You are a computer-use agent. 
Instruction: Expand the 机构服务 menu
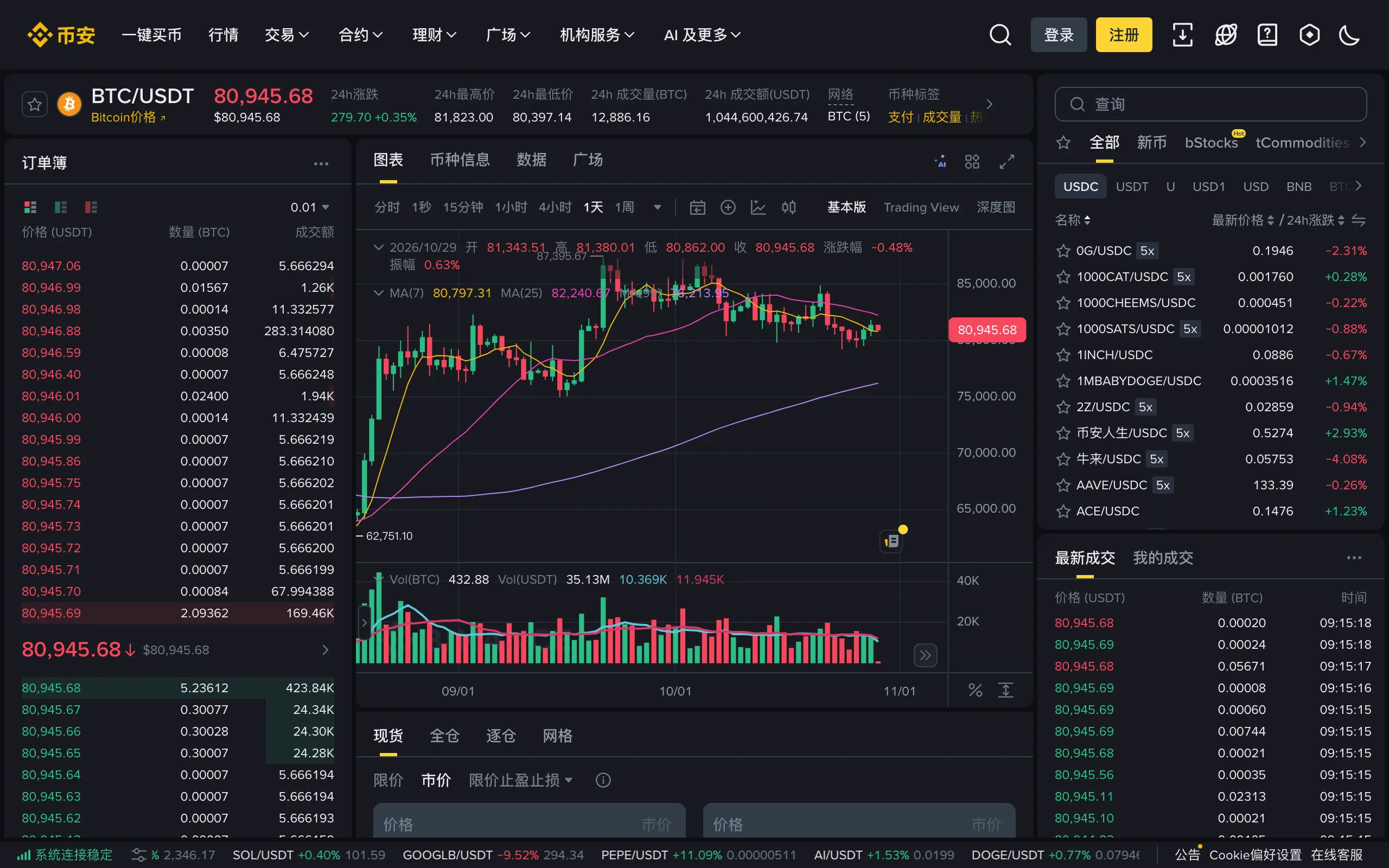(597, 35)
